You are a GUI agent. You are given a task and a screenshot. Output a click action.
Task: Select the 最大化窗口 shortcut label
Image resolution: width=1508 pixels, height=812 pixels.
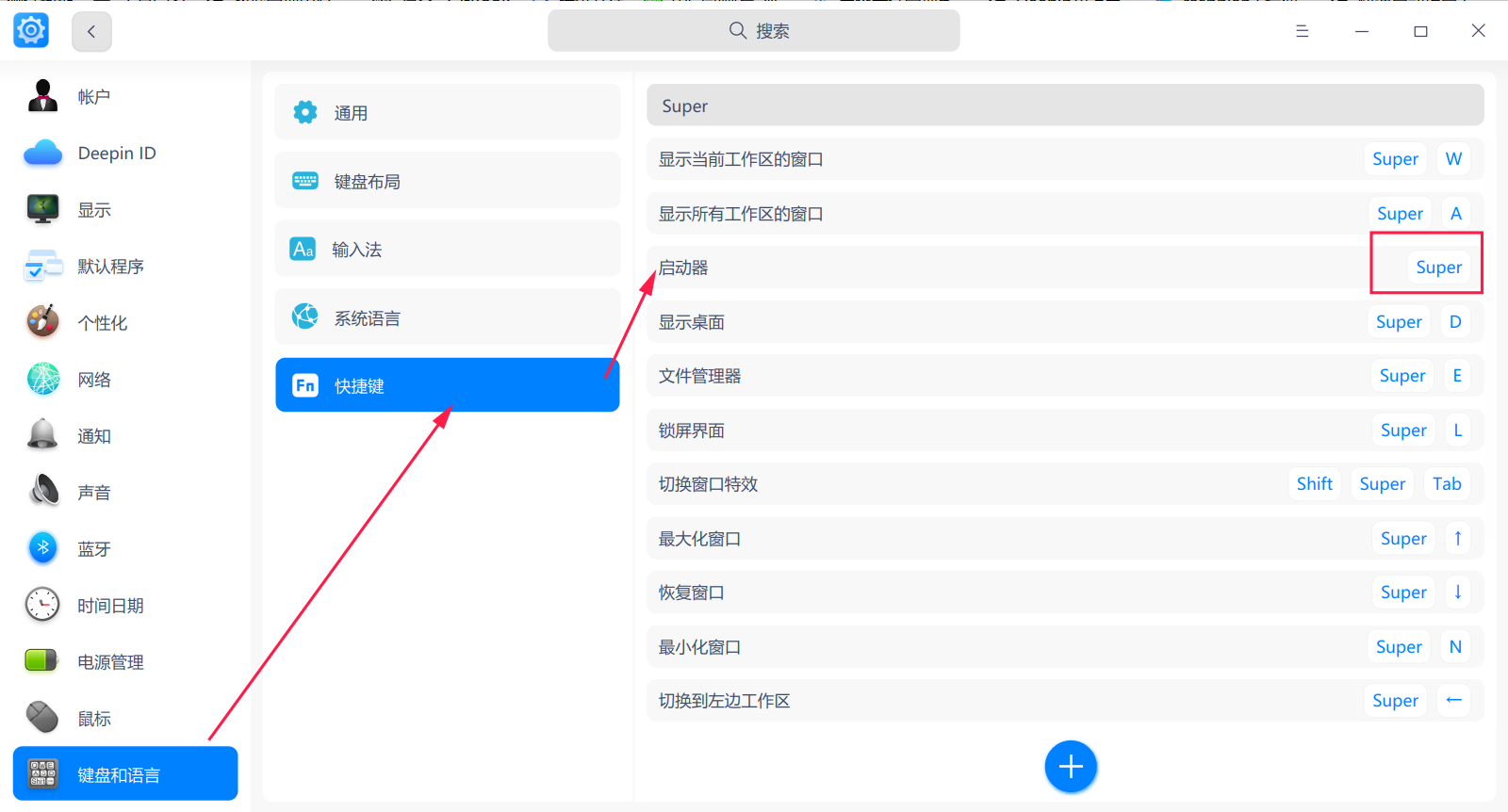tap(699, 539)
